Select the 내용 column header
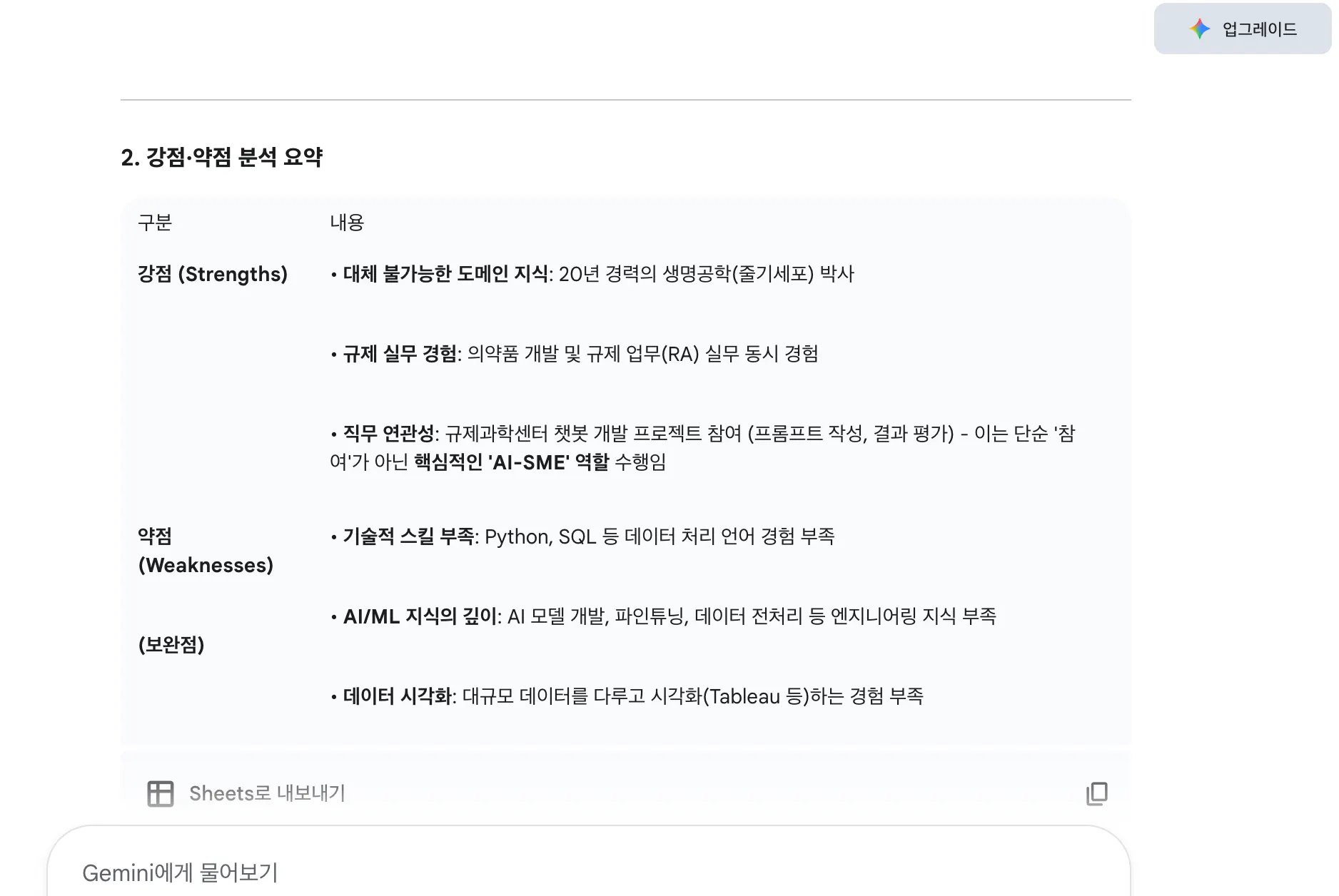This screenshot has width=1339, height=896. click(347, 223)
